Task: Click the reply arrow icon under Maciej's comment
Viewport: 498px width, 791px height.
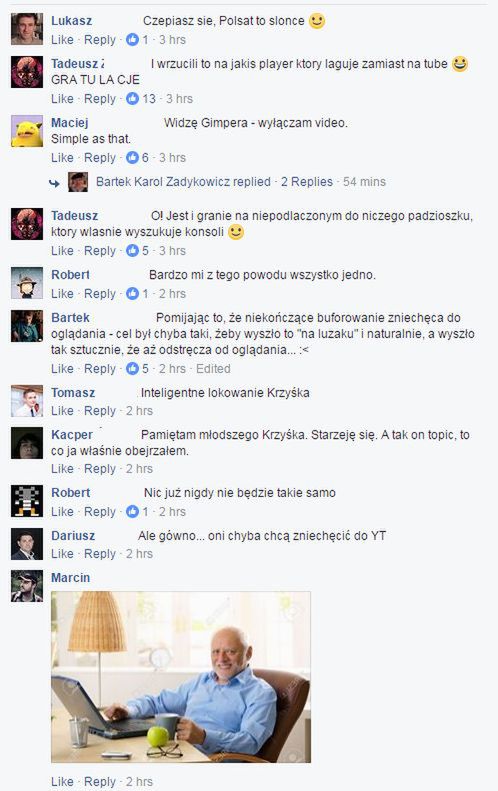Action: pyautogui.click(x=54, y=184)
